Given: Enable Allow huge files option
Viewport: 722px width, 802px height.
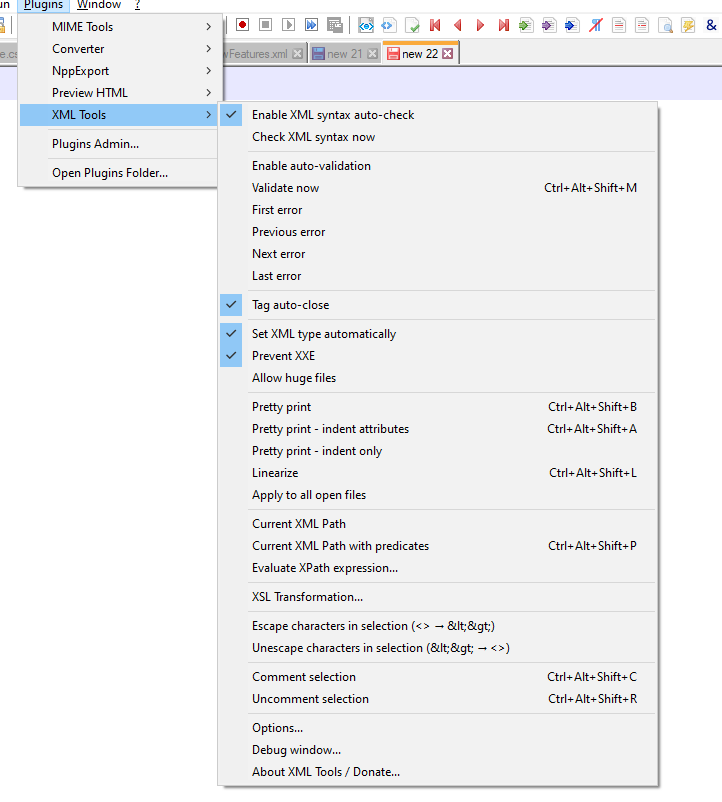Looking at the screenshot, I should coord(437,378).
